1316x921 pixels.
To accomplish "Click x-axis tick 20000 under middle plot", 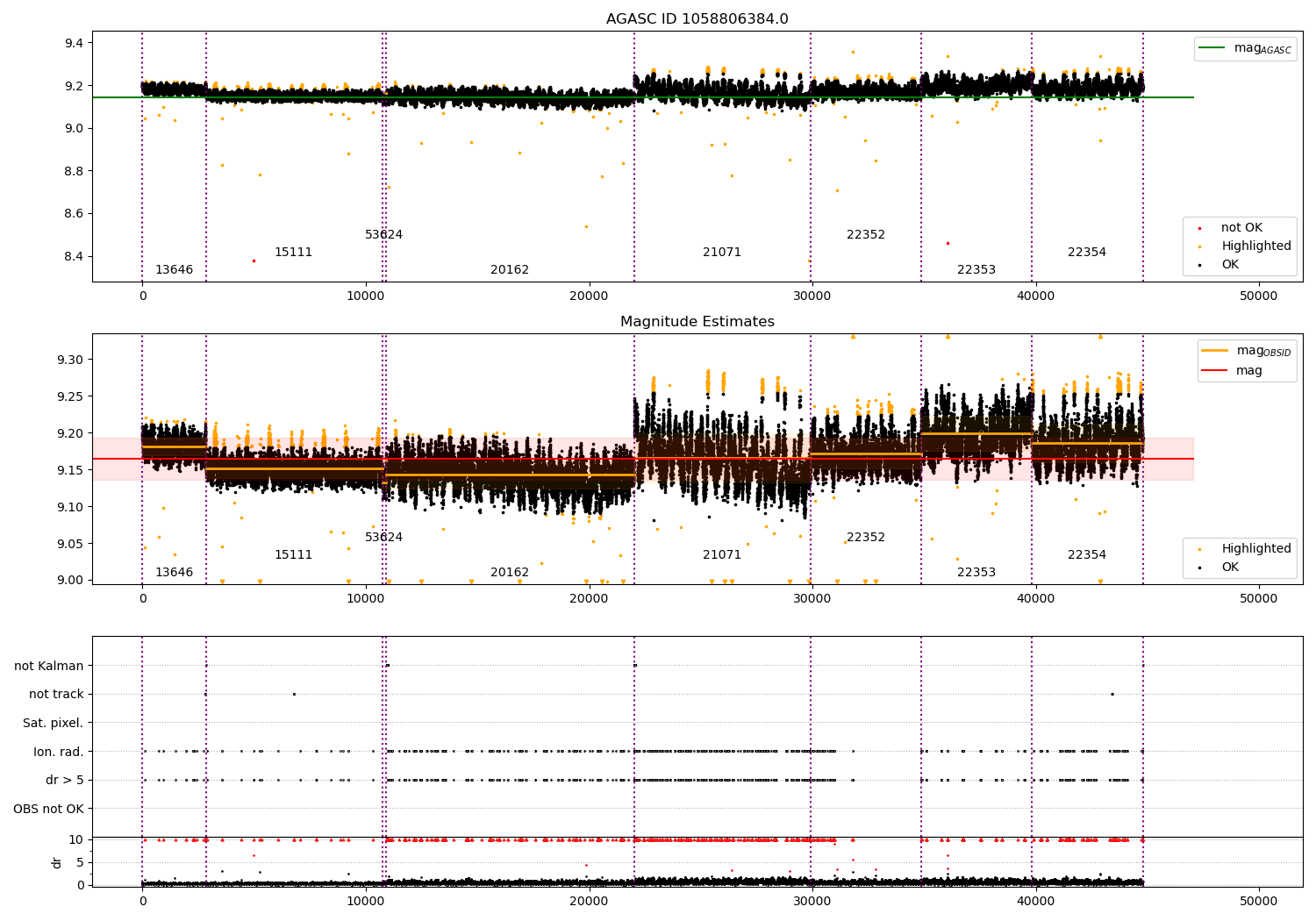I will 589,599.
